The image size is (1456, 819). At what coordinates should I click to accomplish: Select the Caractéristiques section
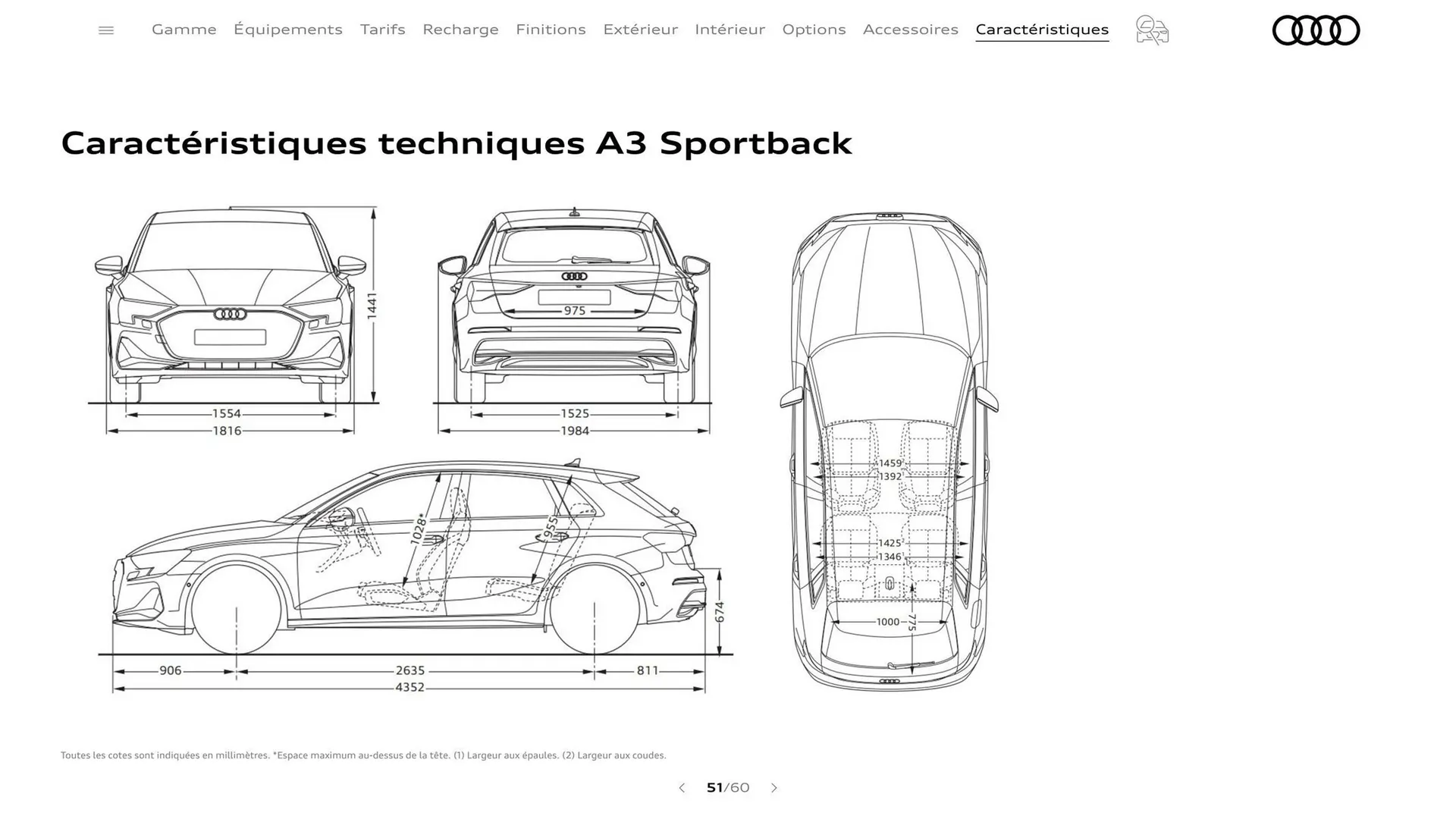coord(1042,30)
